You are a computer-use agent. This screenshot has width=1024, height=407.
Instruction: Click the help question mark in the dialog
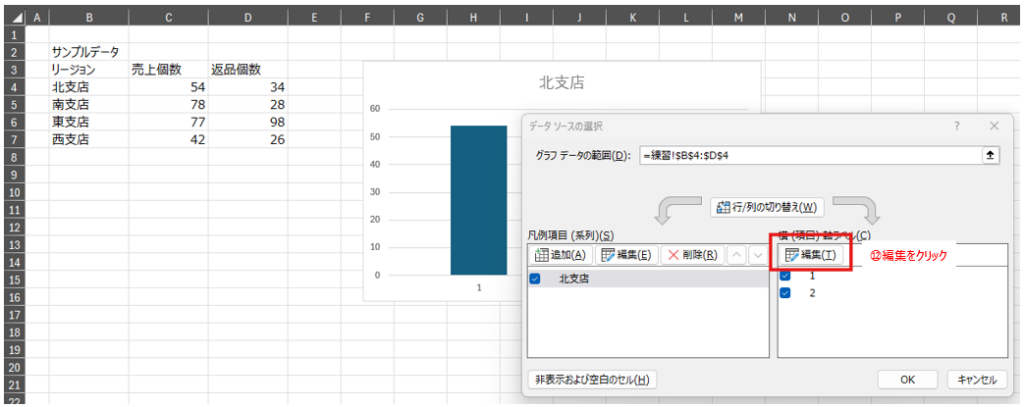(x=956, y=126)
